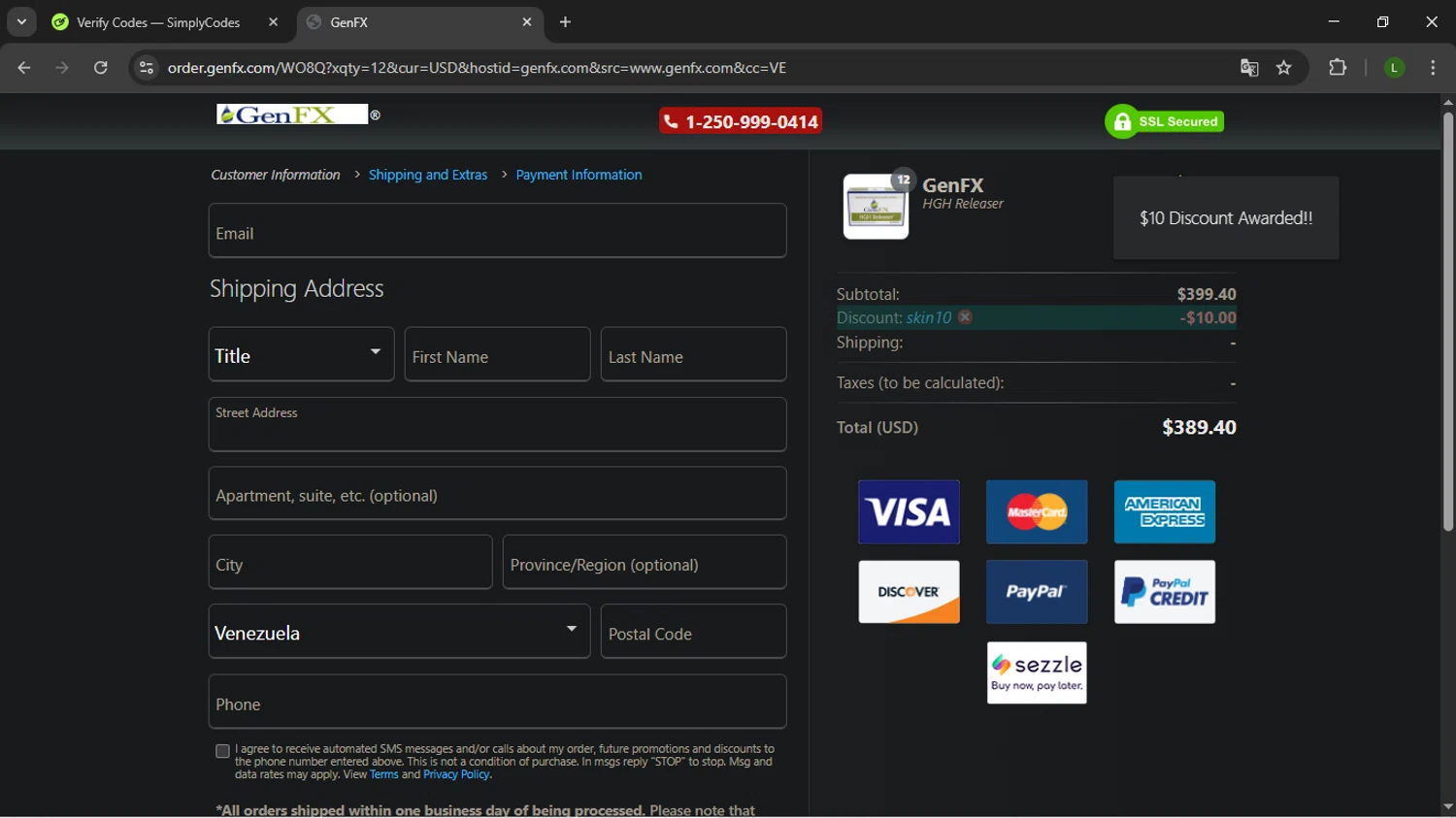Click the First Name field

497,354
